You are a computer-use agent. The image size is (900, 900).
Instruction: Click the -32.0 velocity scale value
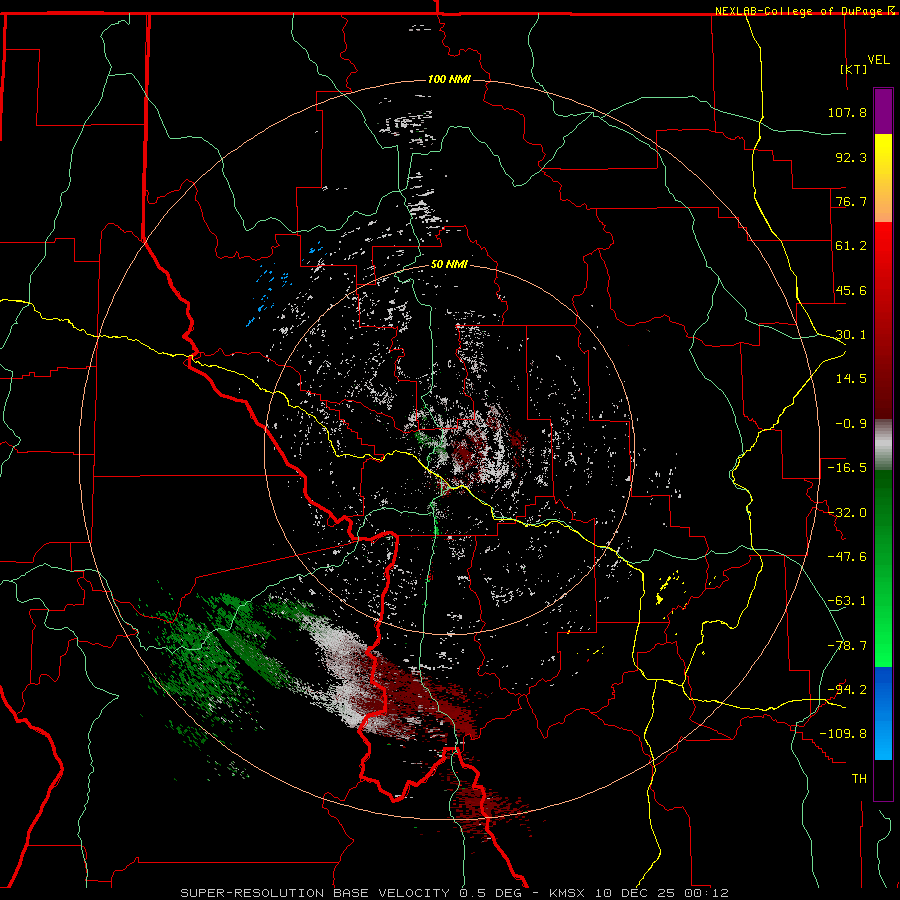coord(847,513)
